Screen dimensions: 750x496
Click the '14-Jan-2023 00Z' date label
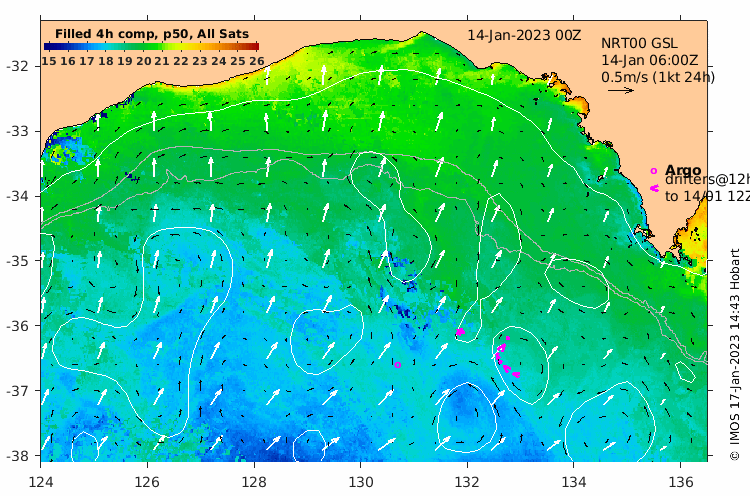[524, 35]
